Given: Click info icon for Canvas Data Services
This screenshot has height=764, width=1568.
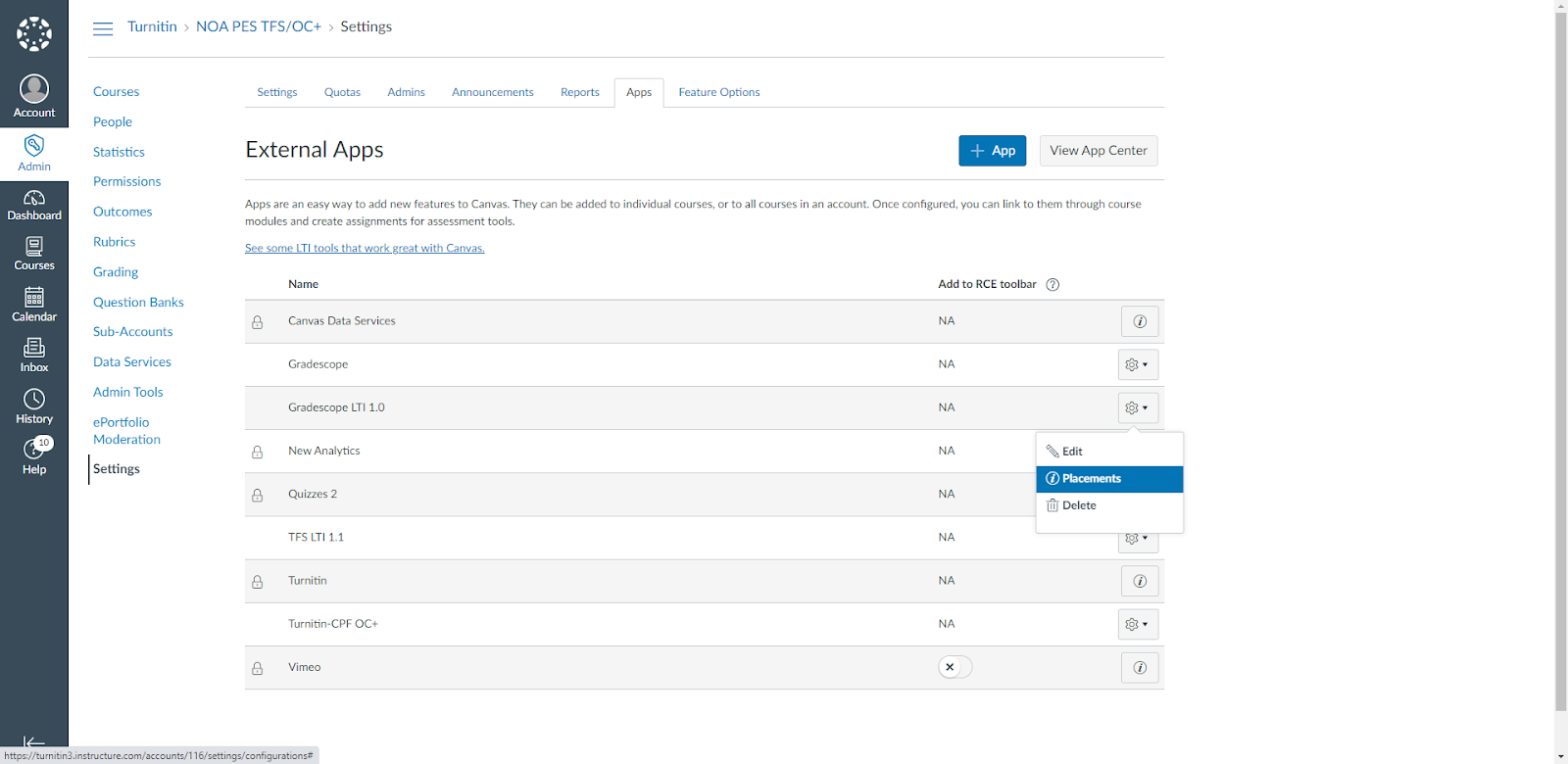Looking at the screenshot, I should click(1140, 321).
